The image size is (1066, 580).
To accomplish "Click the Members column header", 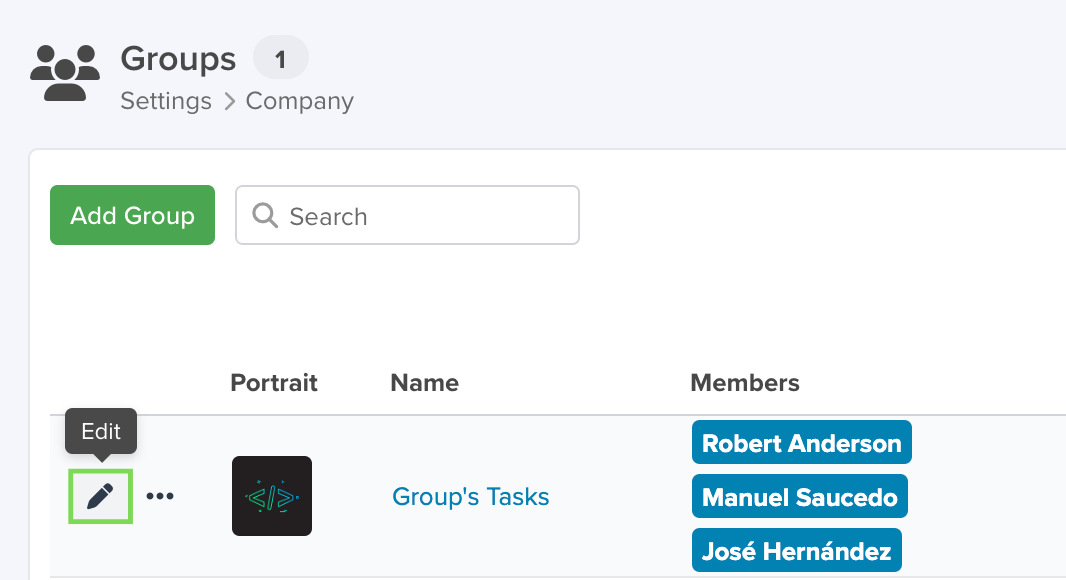I will [744, 382].
